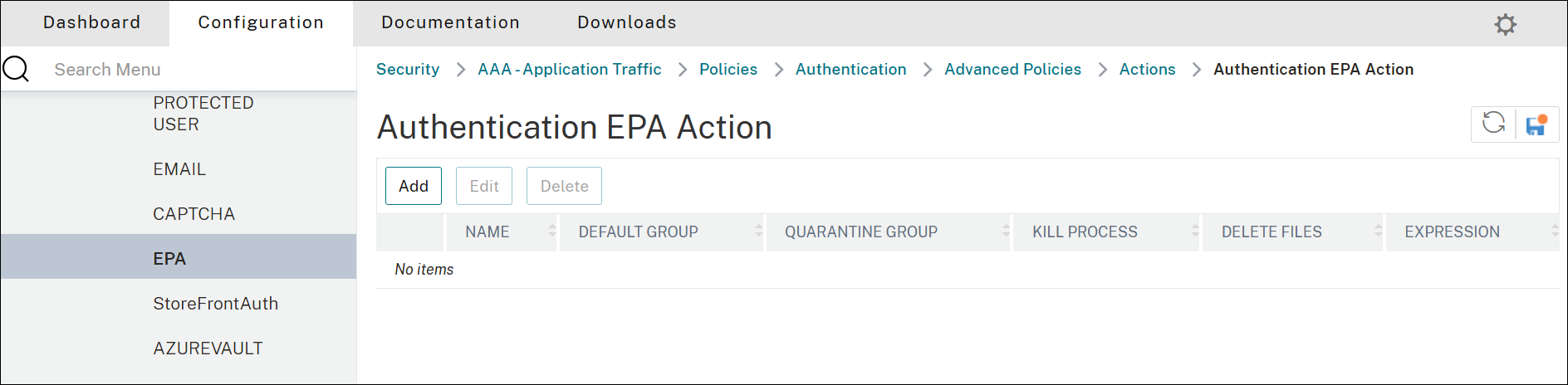Image resolution: width=1568 pixels, height=385 pixels.
Task: Select the Configuration tab
Action: click(x=261, y=22)
